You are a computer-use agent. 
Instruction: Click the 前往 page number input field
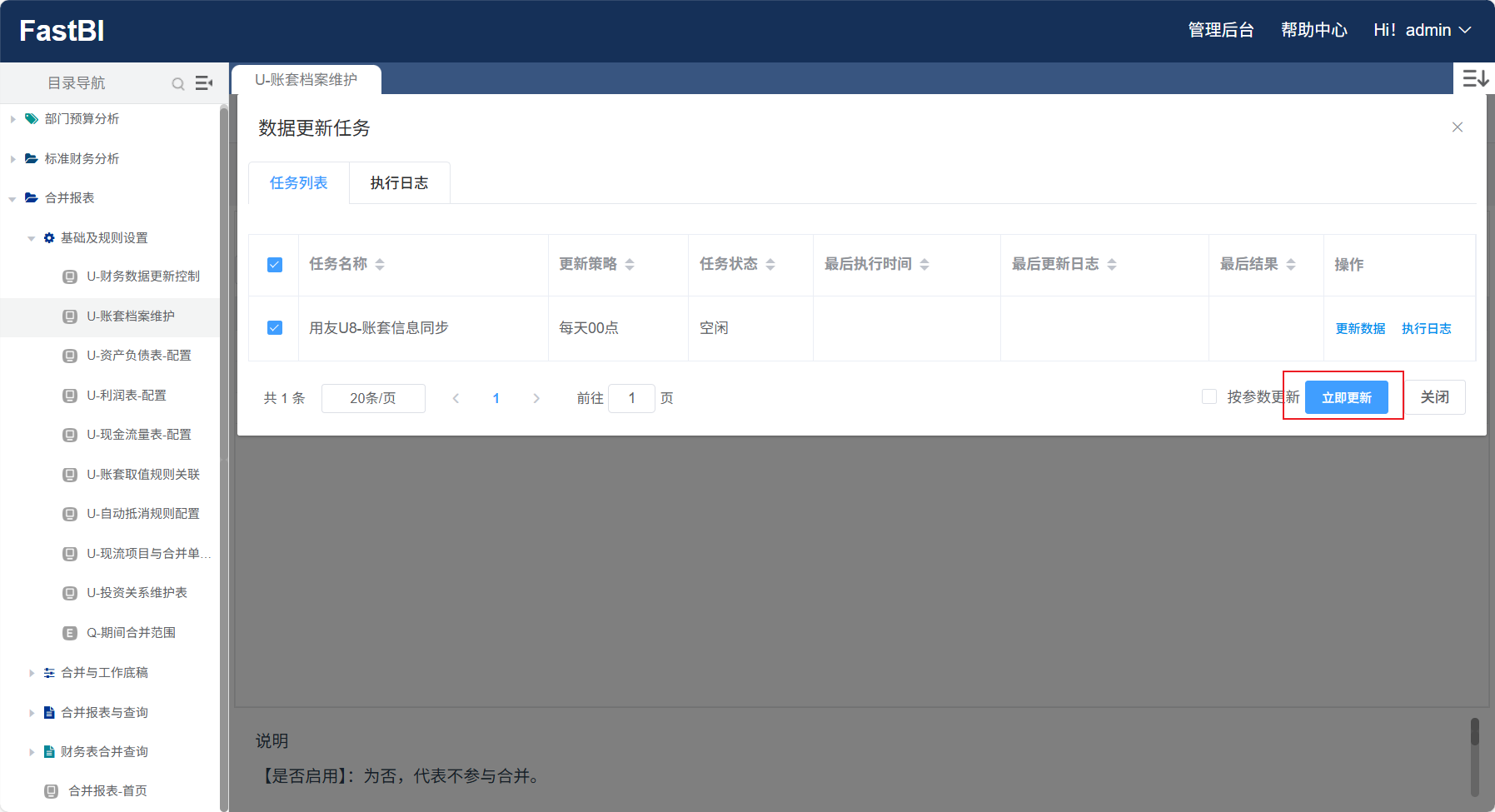pyautogui.click(x=631, y=398)
